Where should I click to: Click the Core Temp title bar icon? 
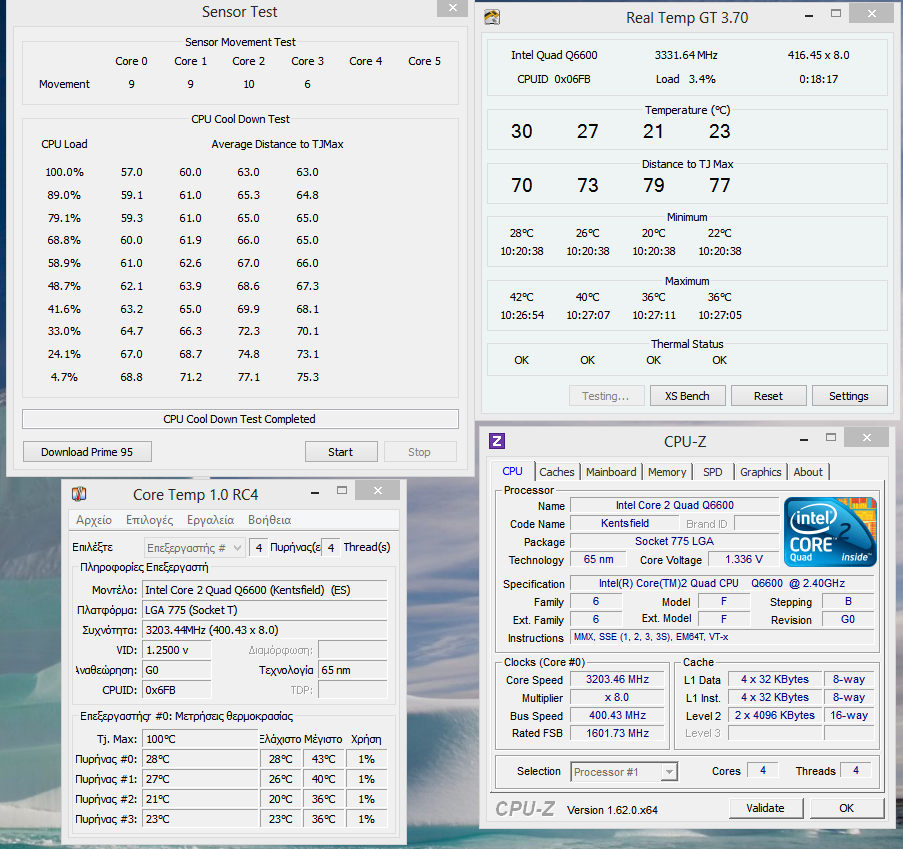79,494
